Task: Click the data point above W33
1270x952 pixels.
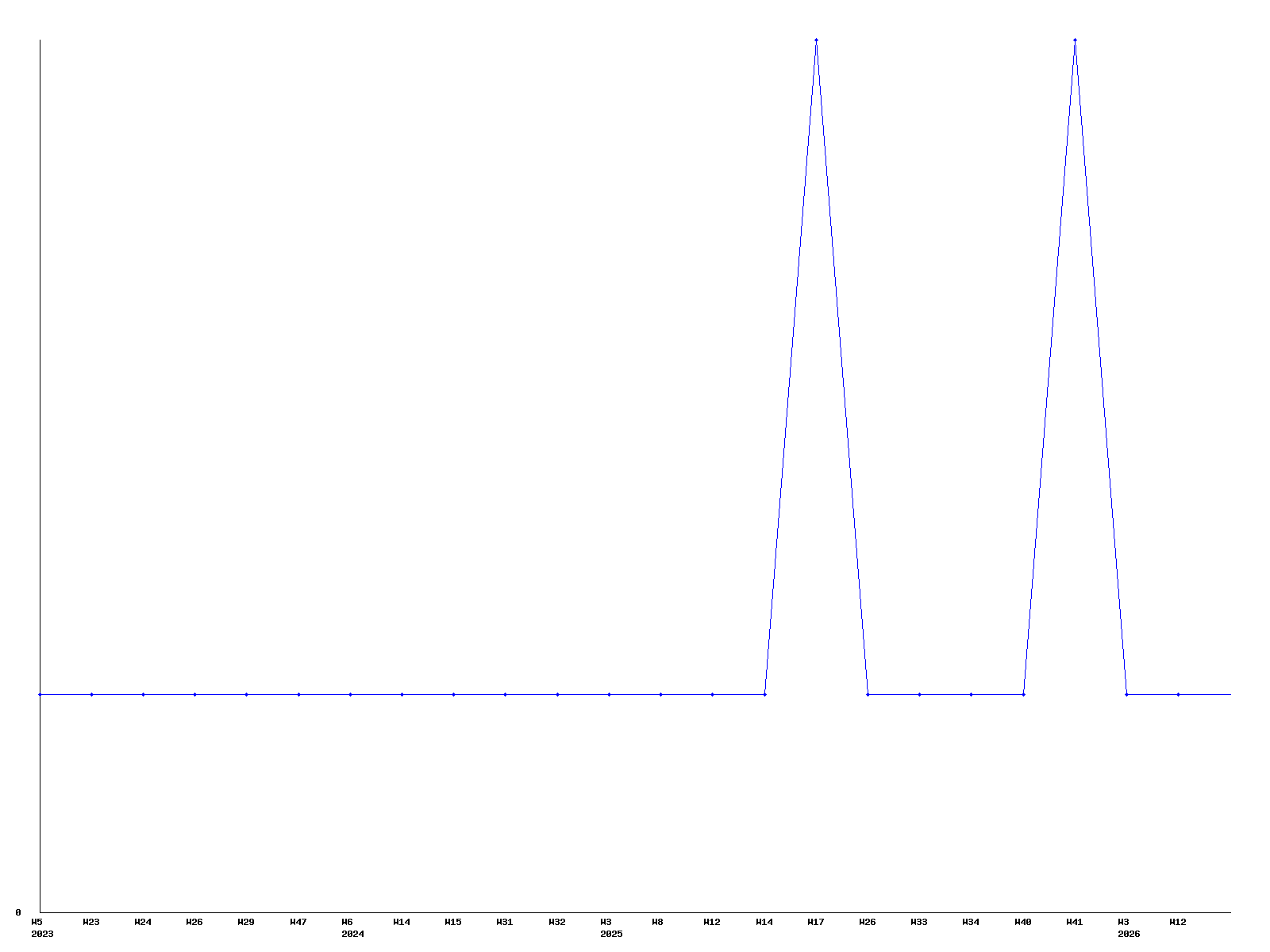Action: tap(919, 694)
